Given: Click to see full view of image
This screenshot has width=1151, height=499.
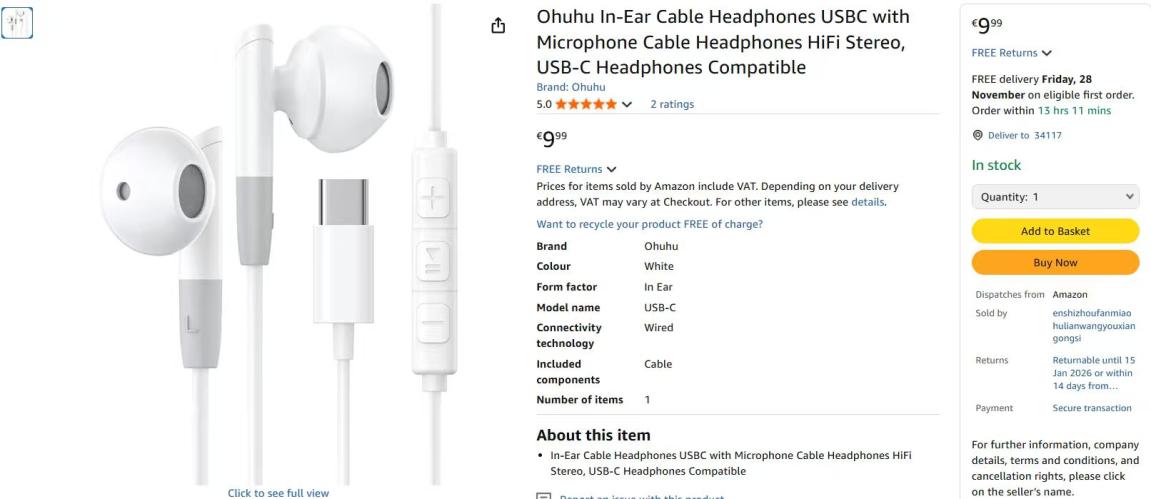Looking at the screenshot, I should [278, 493].
